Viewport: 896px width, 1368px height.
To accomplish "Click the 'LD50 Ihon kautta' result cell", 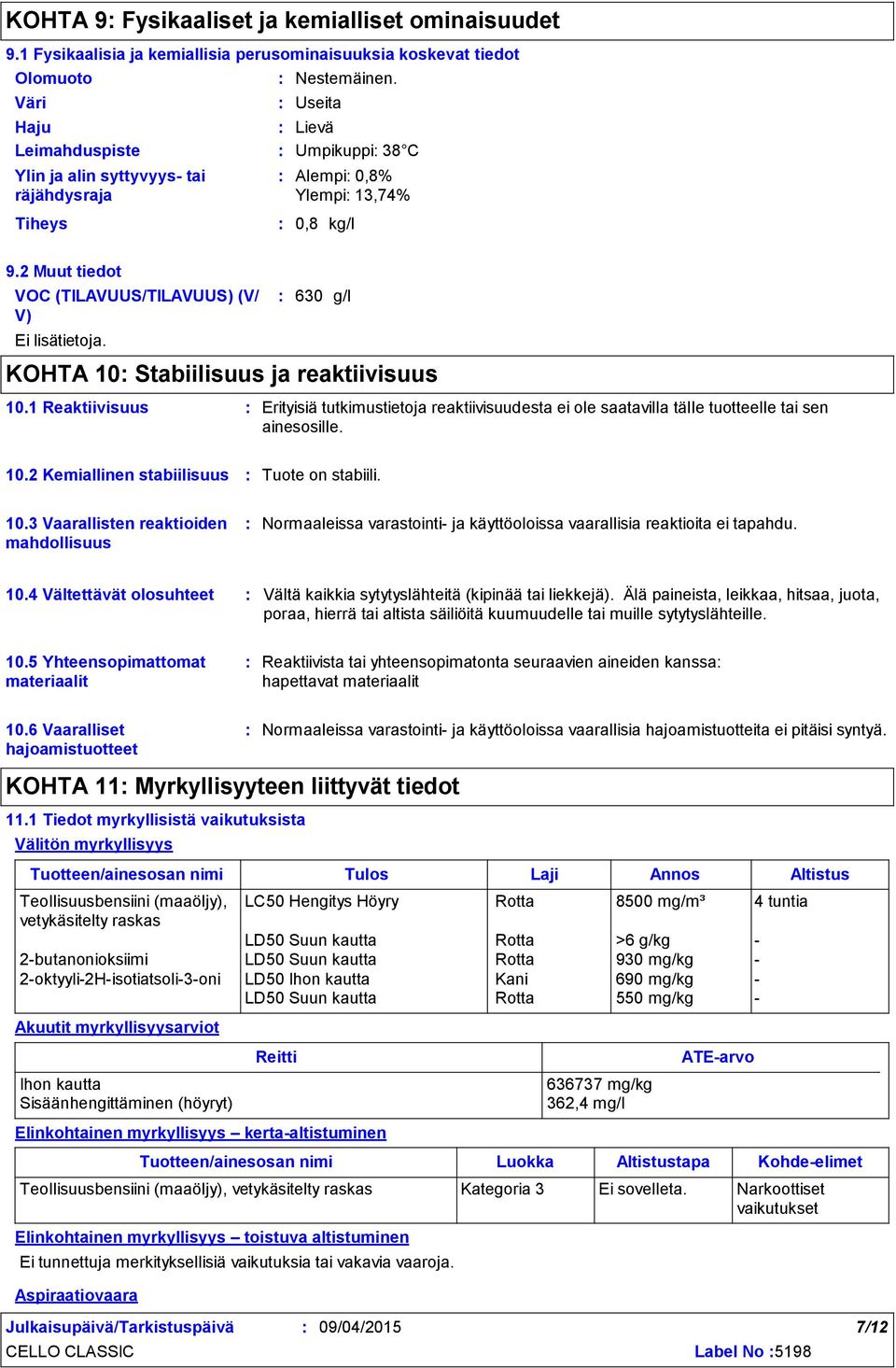I will 307,979.
